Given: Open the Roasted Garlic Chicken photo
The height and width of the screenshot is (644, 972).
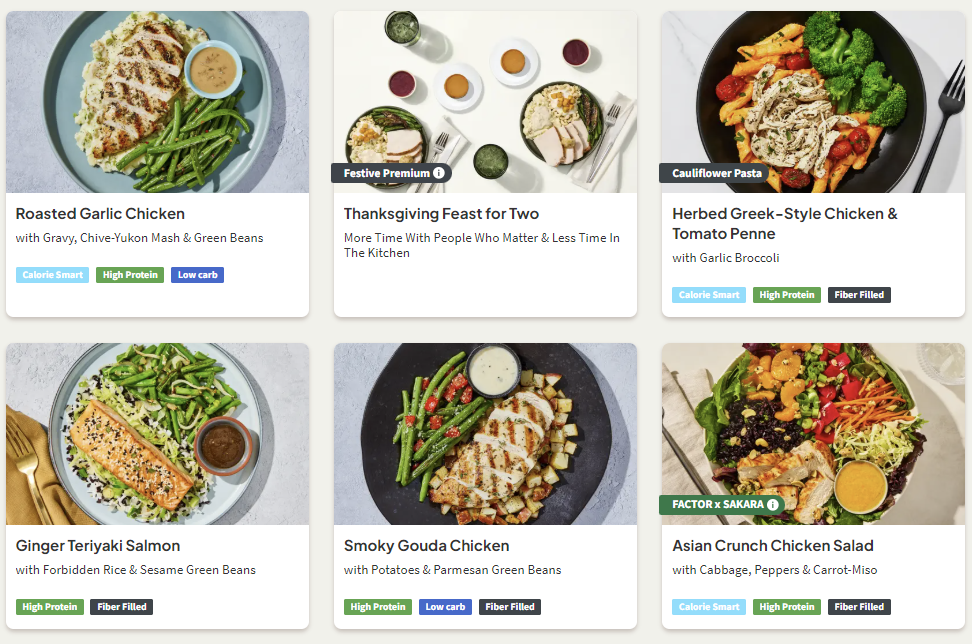Looking at the screenshot, I should coord(157,102).
